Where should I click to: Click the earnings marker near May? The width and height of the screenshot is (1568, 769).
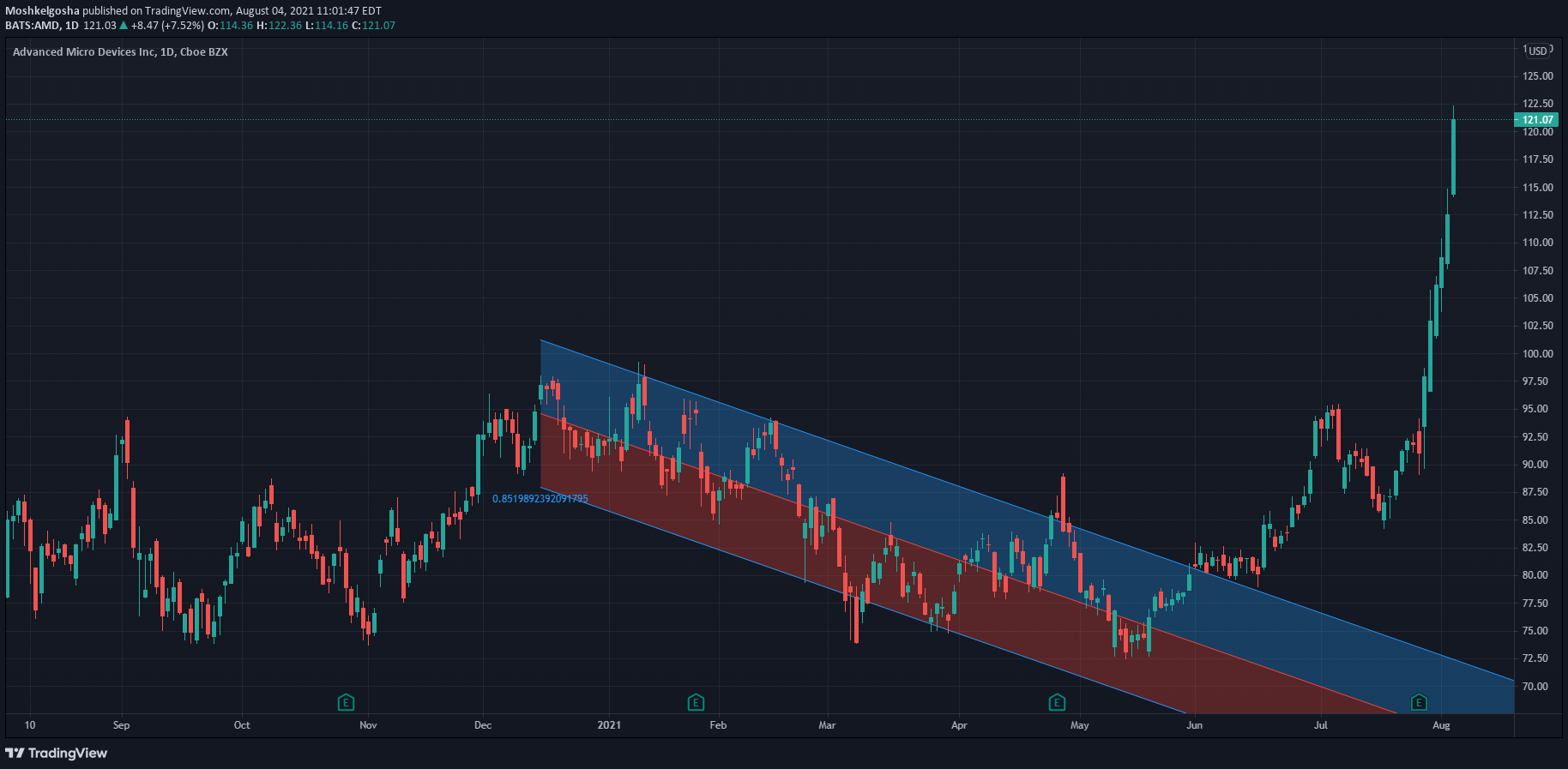tap(1057, 703)
